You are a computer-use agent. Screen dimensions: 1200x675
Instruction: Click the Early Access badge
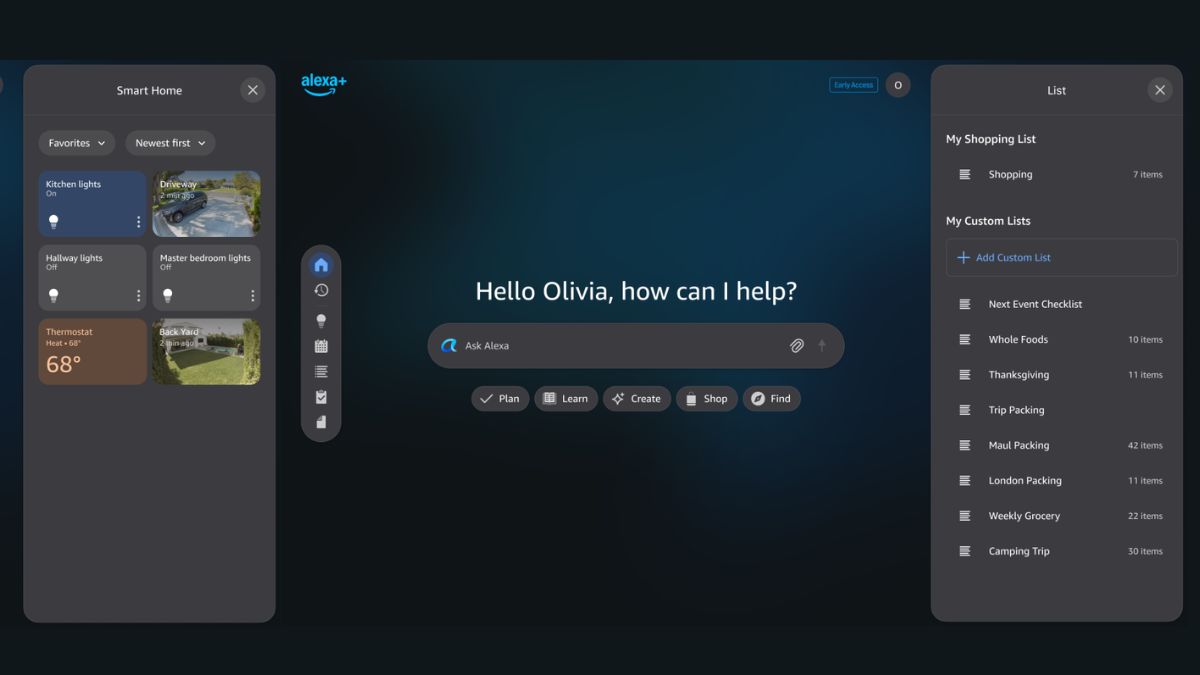click(853, 85)
